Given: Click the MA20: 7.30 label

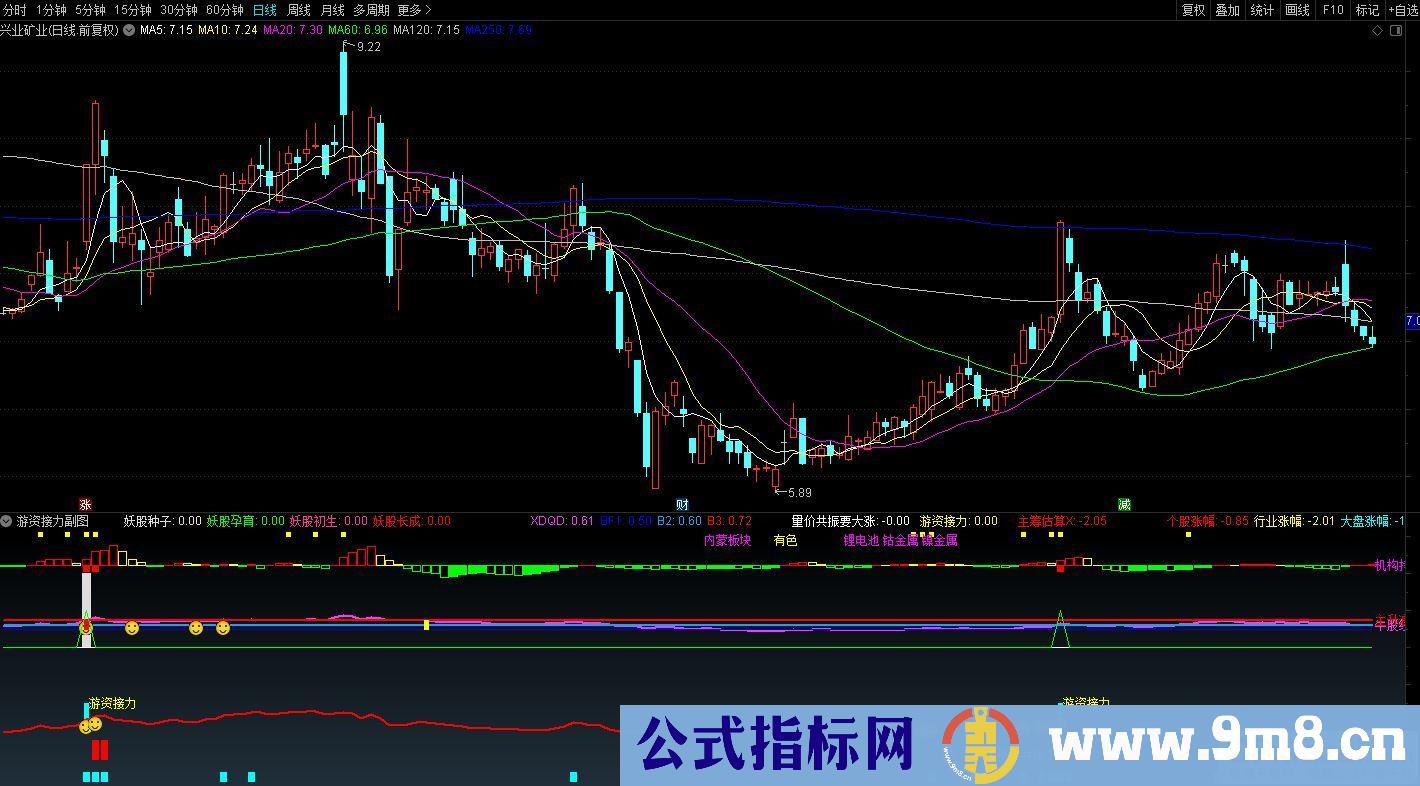Looking at the screenshot, I should (293, 30).
